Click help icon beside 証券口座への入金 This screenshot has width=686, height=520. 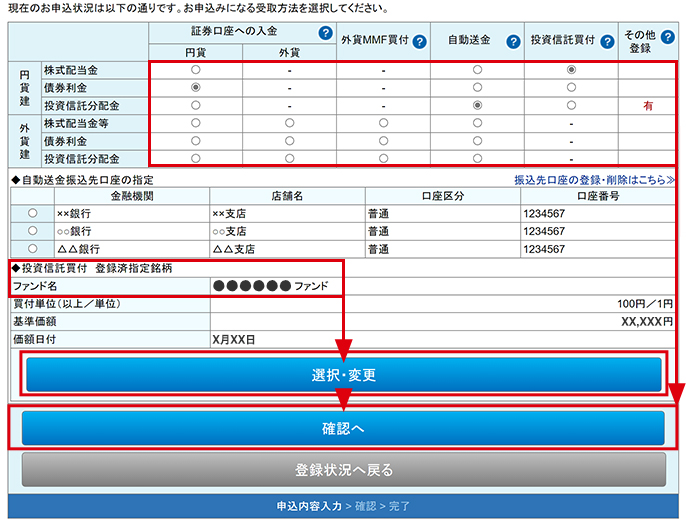pos(325,33)
